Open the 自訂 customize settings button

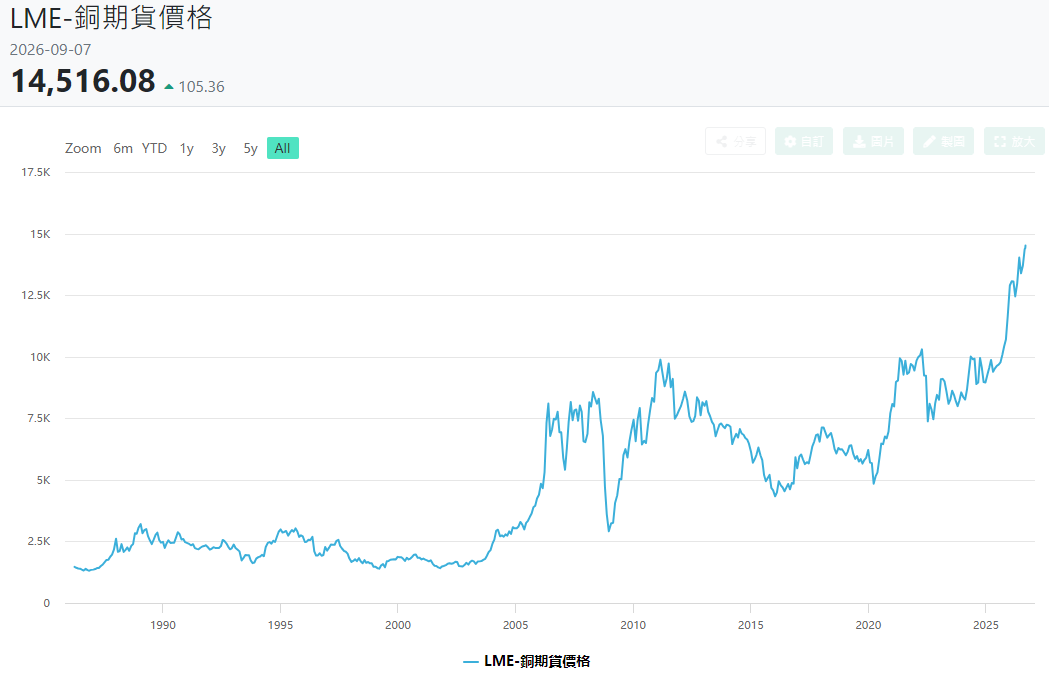tap(803, 141)
